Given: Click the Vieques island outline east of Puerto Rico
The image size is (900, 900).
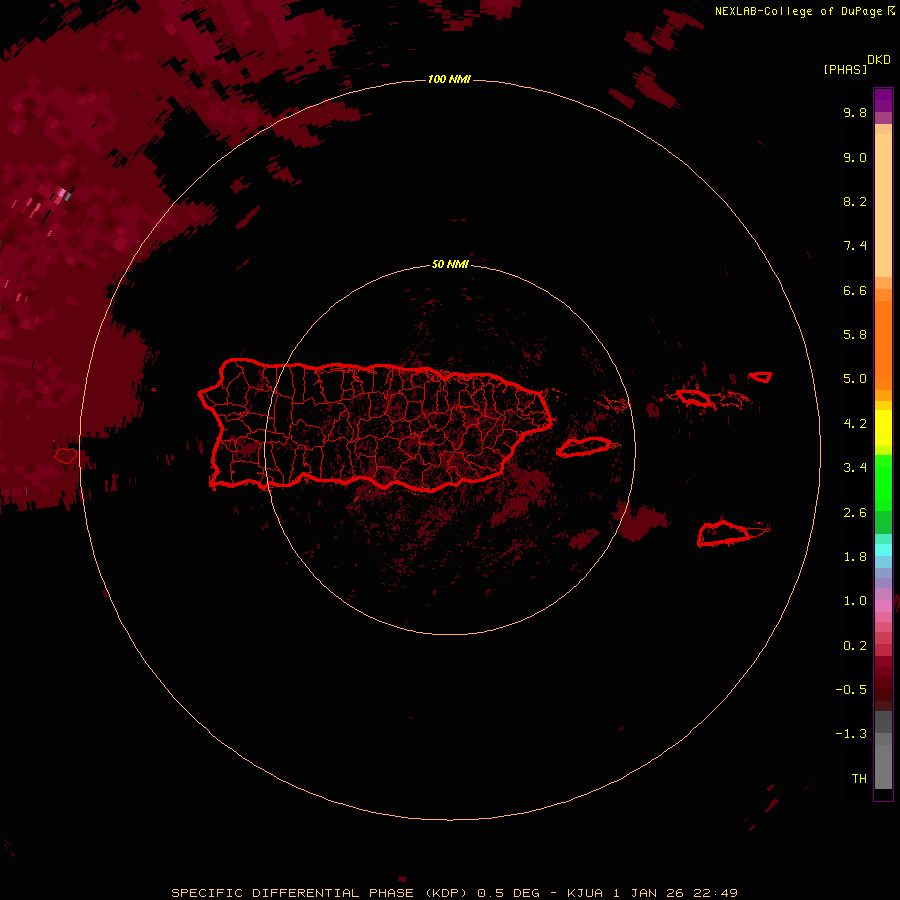Looking at the screenshot, I should [x=584, y=447].
